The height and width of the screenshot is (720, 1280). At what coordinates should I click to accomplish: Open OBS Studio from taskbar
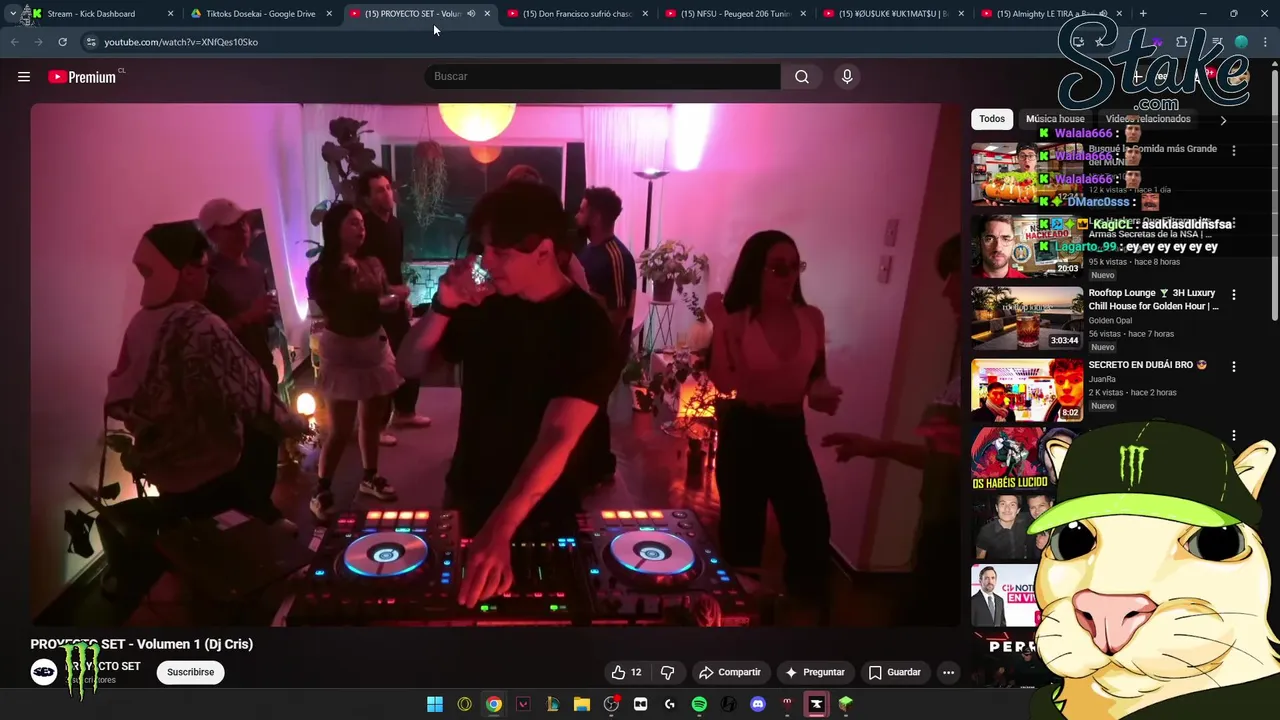[611, 704]
